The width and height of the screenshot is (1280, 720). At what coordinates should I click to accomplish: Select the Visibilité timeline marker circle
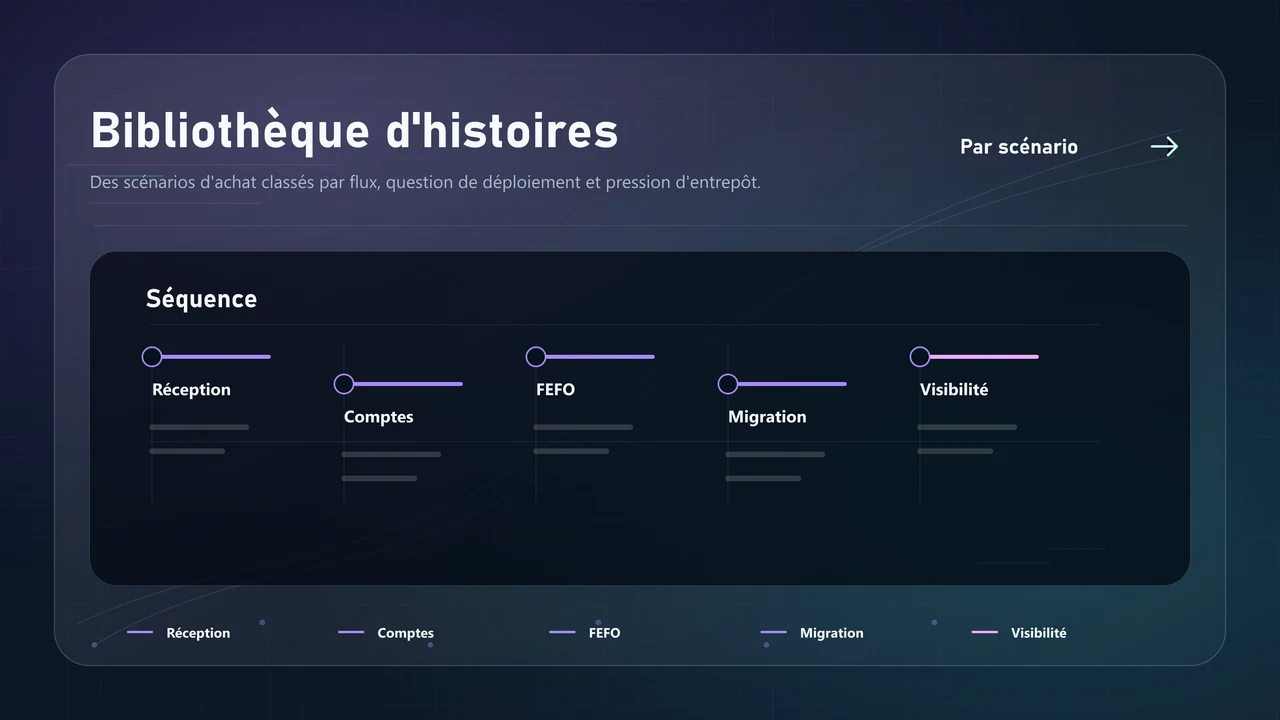[x=920, y=357]
